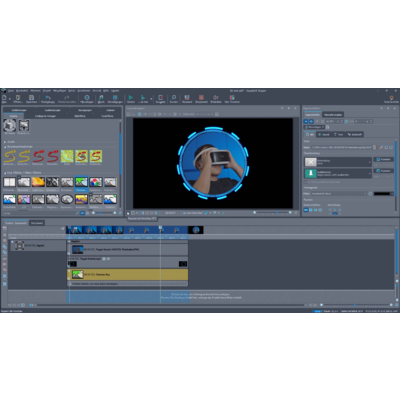Switch to the Ausblendungen toolbox tab
The width and height of the screenshot is (400, 400).
pos(52,110)
